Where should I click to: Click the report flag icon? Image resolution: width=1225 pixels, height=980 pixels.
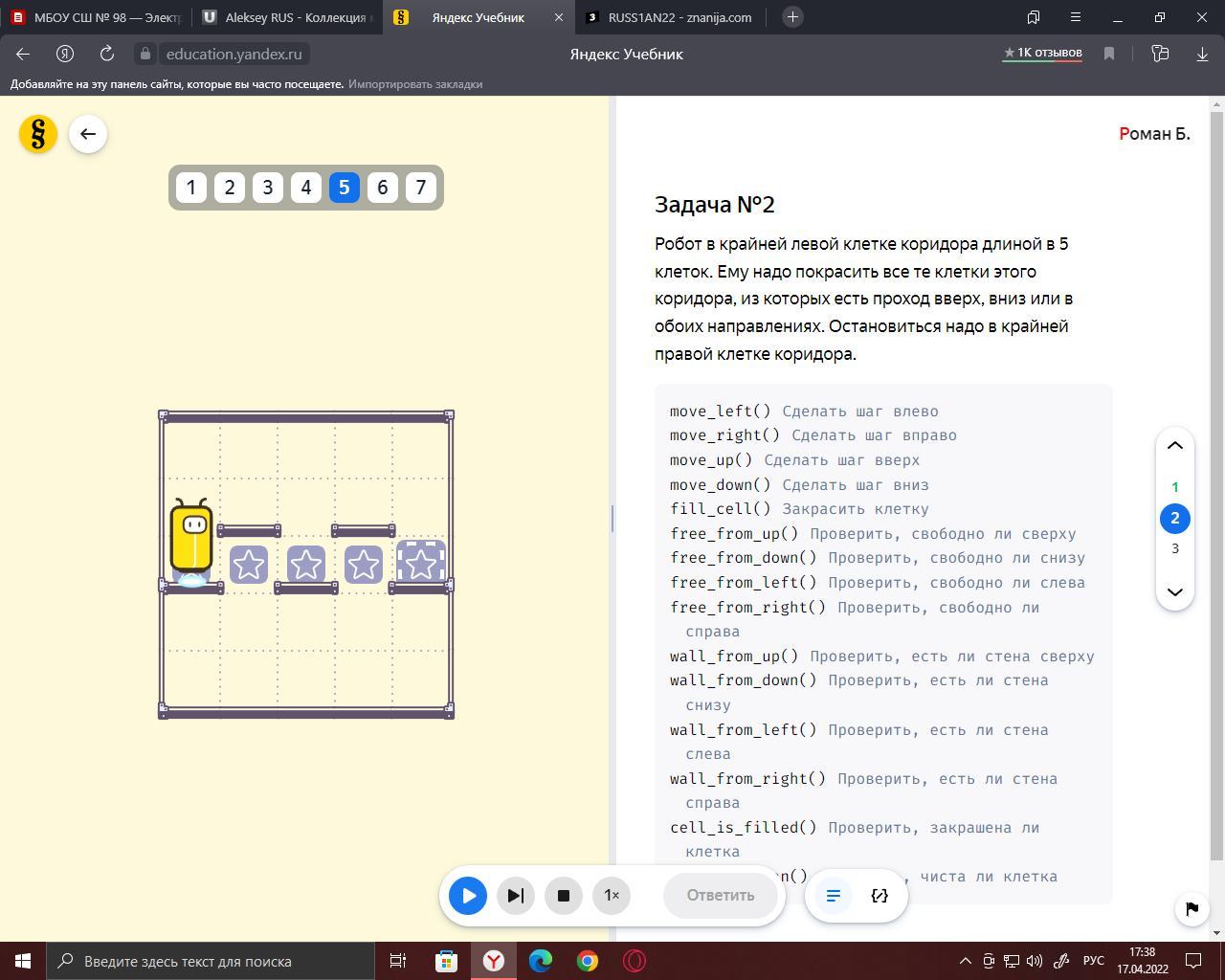pos(1192,908)
